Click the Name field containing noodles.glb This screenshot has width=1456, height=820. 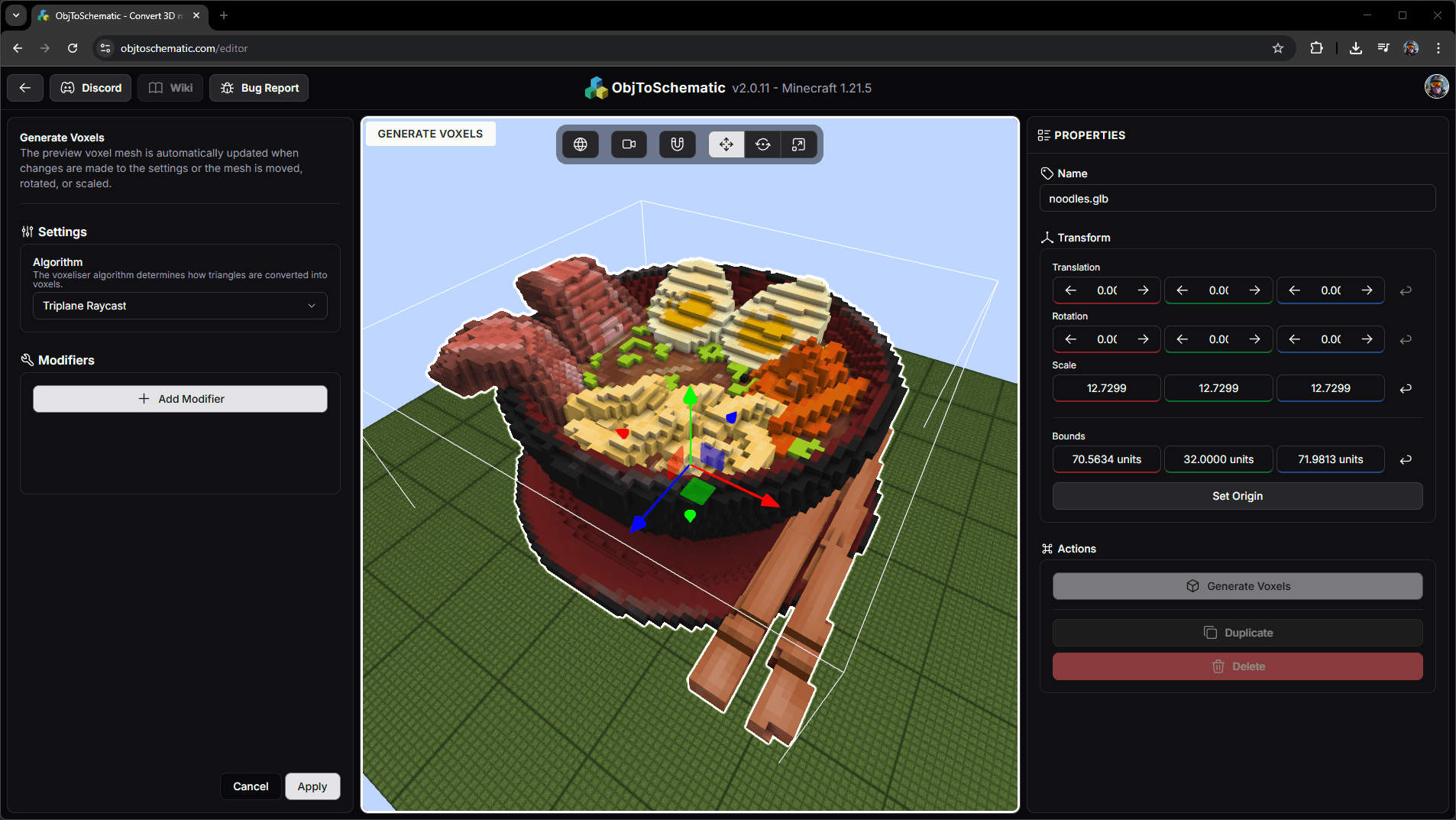pyautogui.click(x=1237, y=199)
